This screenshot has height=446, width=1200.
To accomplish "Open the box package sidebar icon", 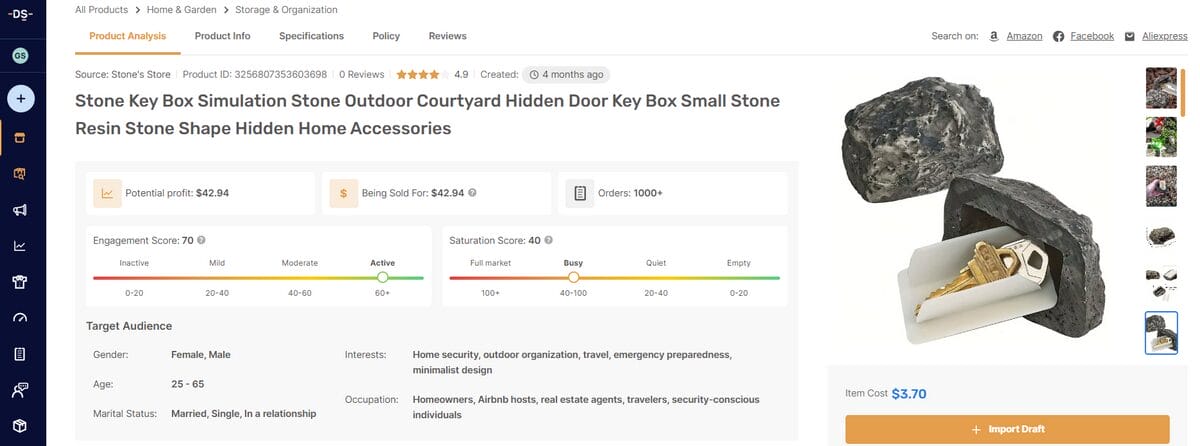I will (20, 426).
